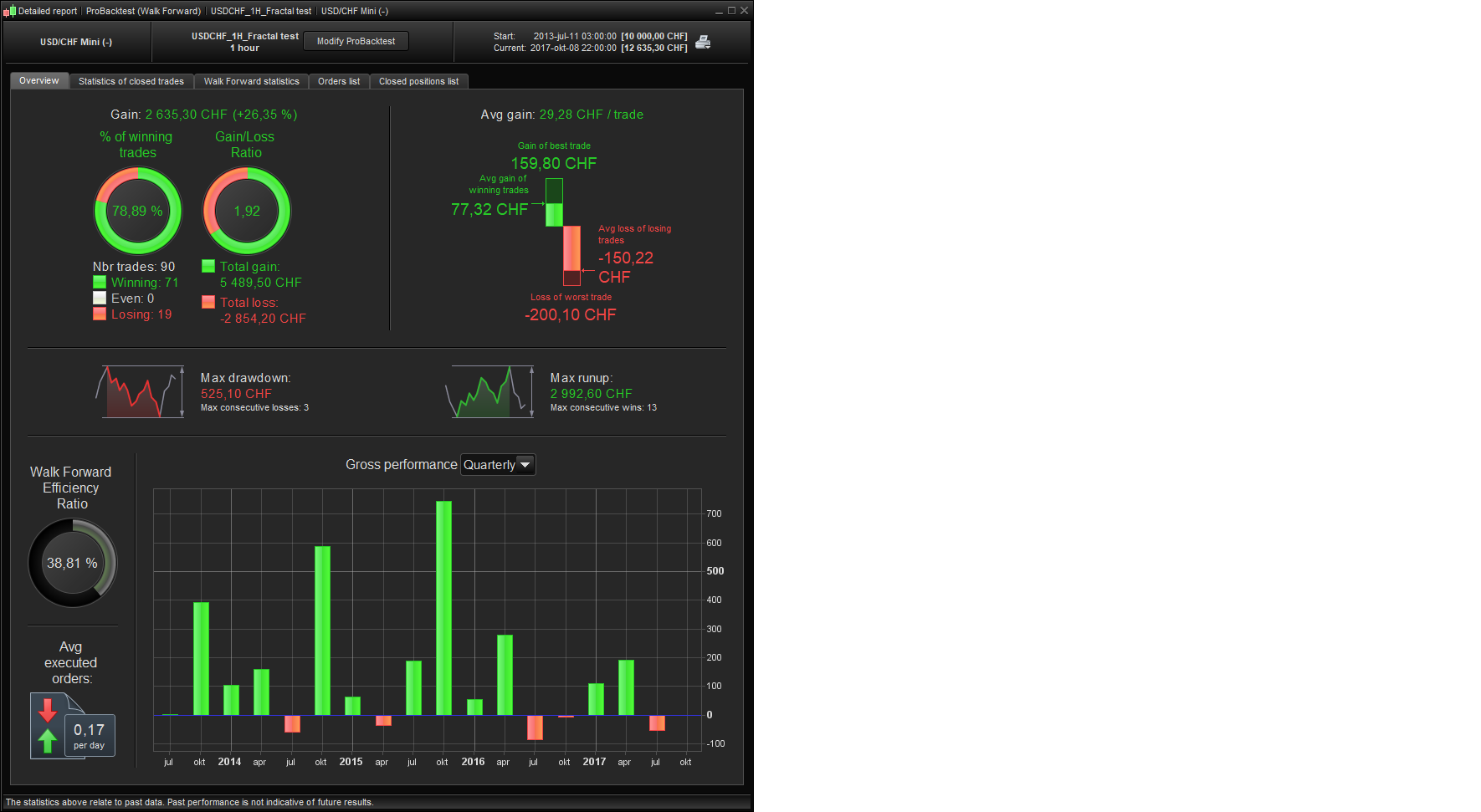The image size is (1481, 812).
Task: Click 'ProBacktest (Walk Forward)' in the title bar
Action: point(143,11)
